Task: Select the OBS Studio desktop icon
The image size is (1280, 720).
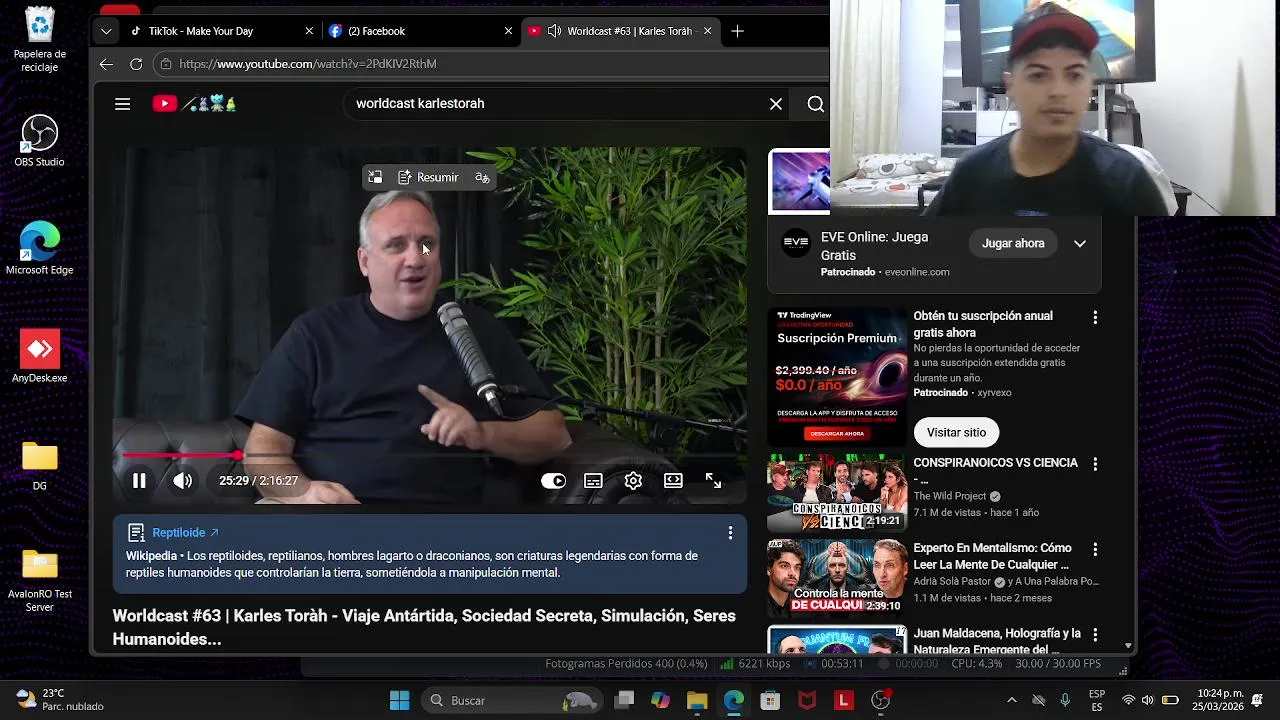Action: [x=40, y=141]
